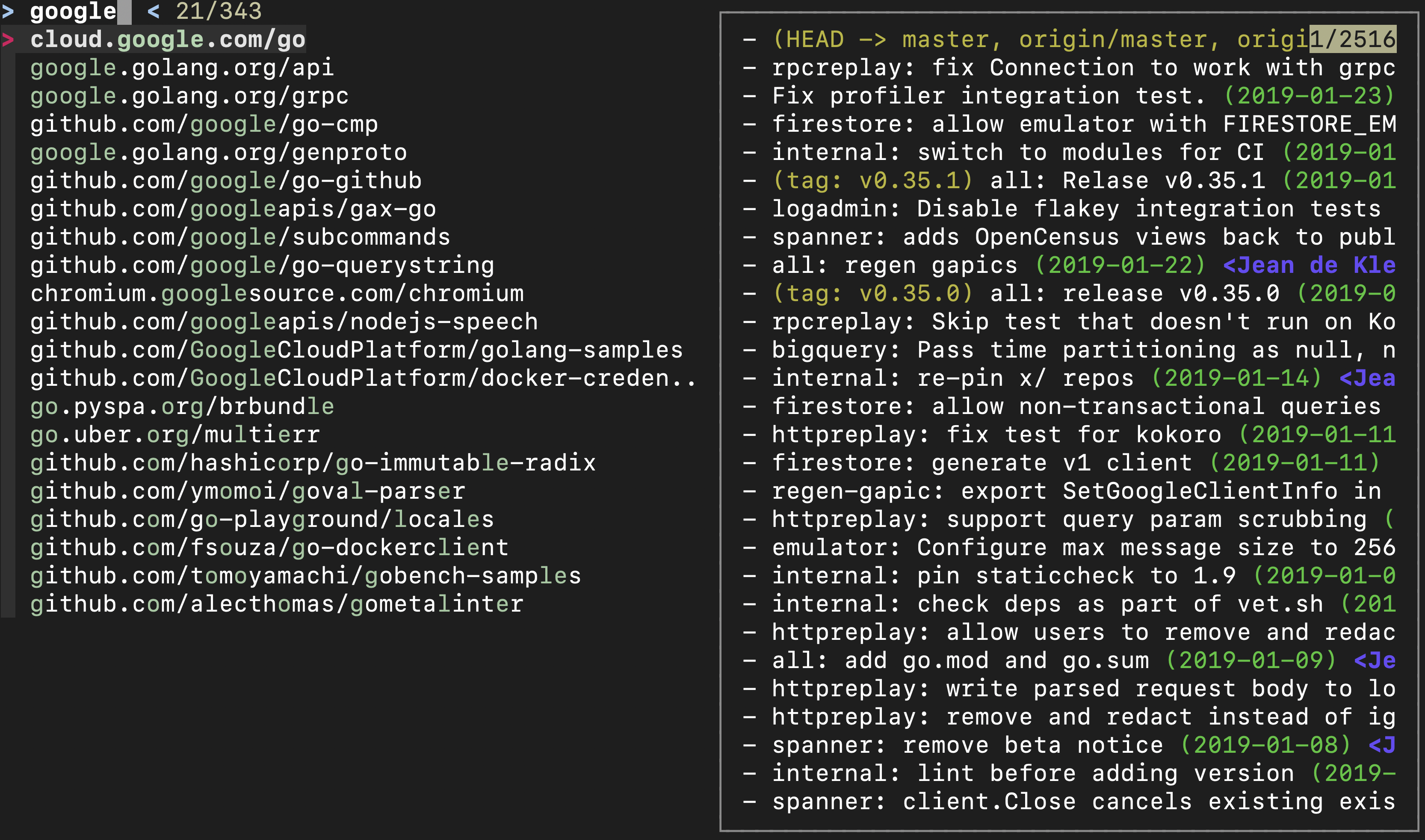Image resolution: width=1425 pixels, height=840 pixels.
Task: Pick chromium.googlesource.com/chromium result
Action: pyautogui.click(x=277, y=294)
